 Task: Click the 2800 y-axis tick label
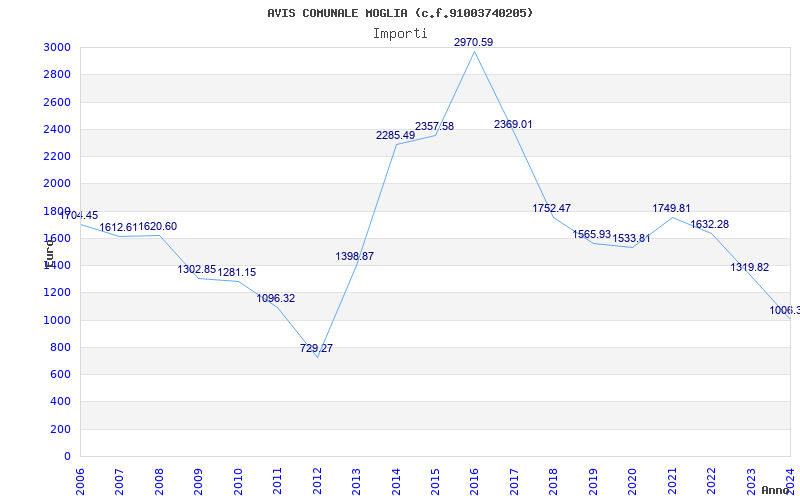click(57, 74)
